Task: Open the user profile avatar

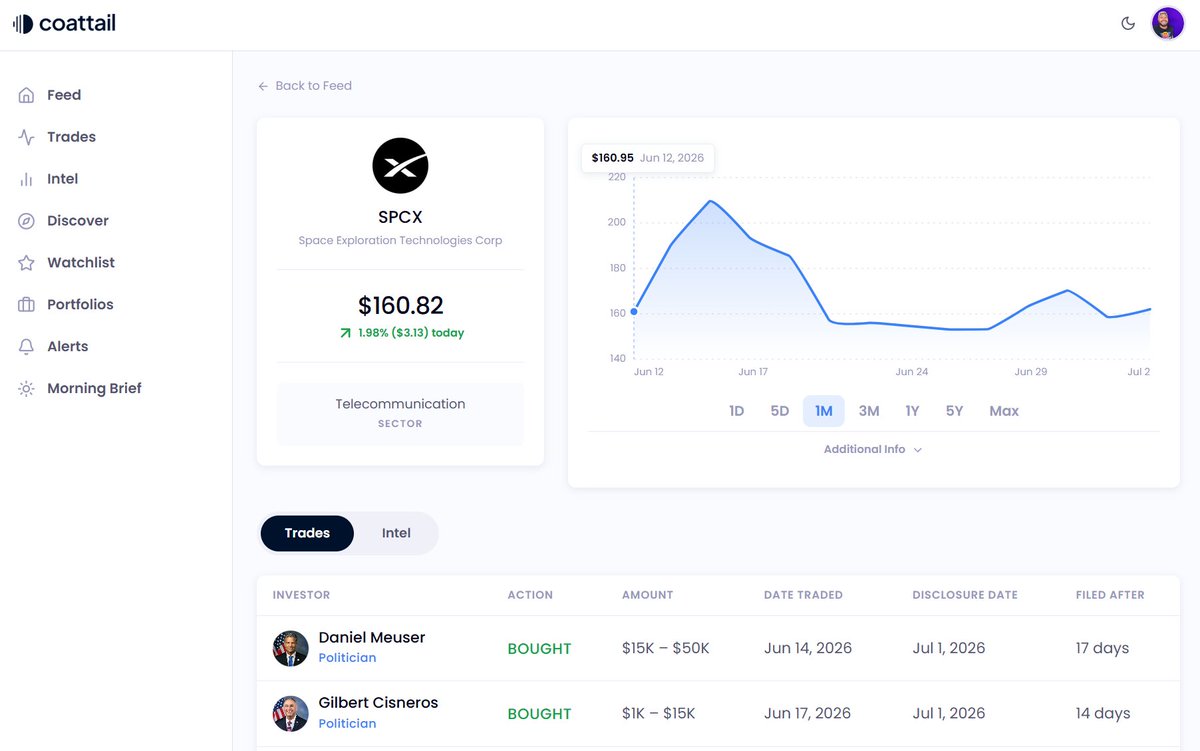Action: coord(1167,23)
